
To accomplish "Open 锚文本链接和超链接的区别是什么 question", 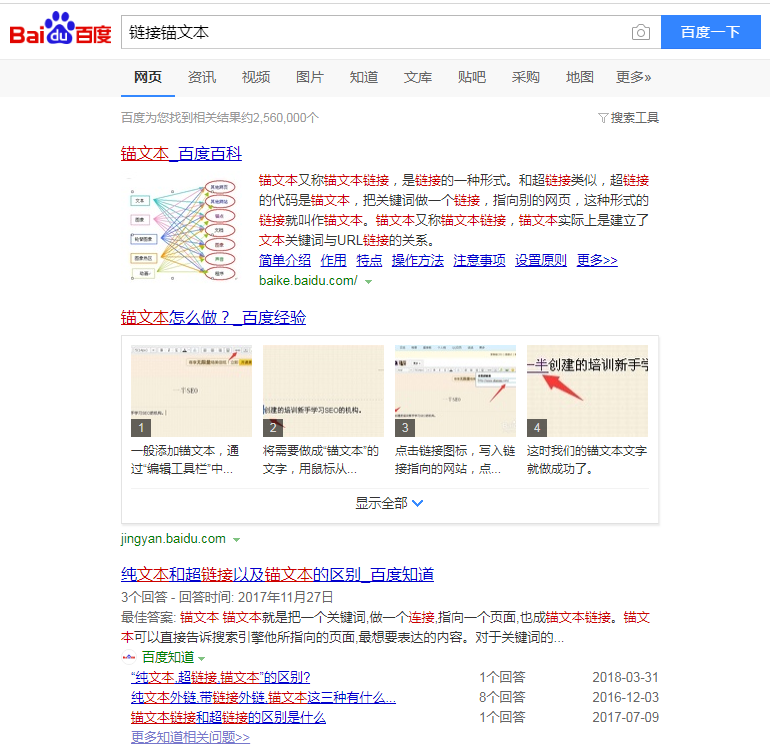I will point(228,717).
